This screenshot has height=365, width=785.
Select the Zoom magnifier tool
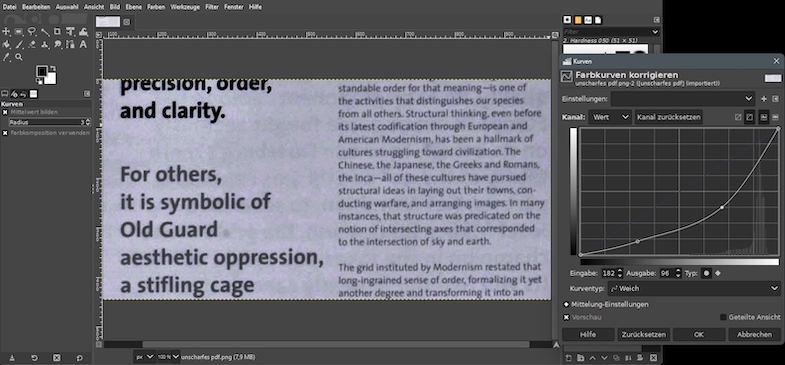19,58
